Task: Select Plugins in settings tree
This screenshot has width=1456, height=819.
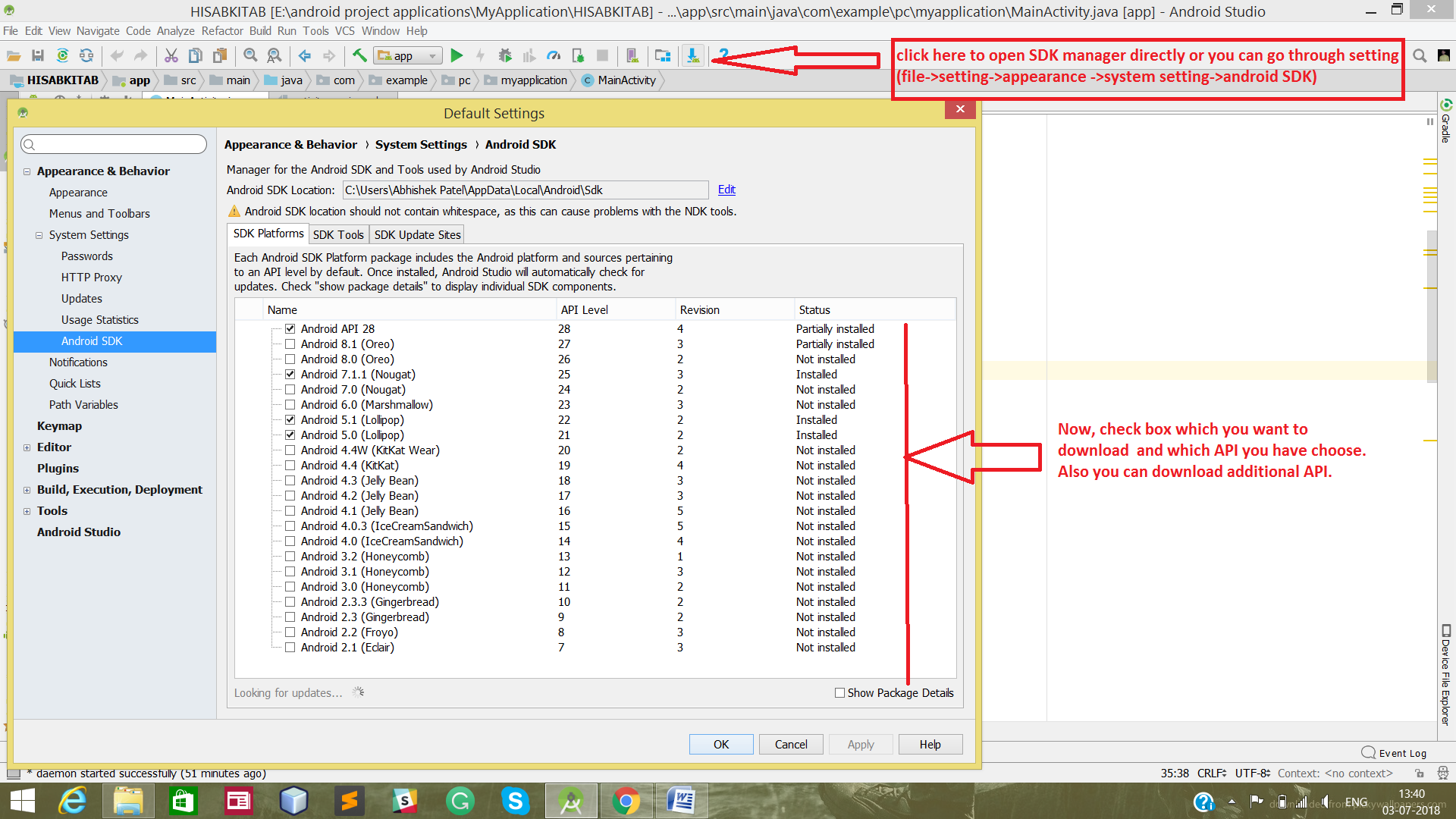Action: pyautogui.click(x=58, y=469)
